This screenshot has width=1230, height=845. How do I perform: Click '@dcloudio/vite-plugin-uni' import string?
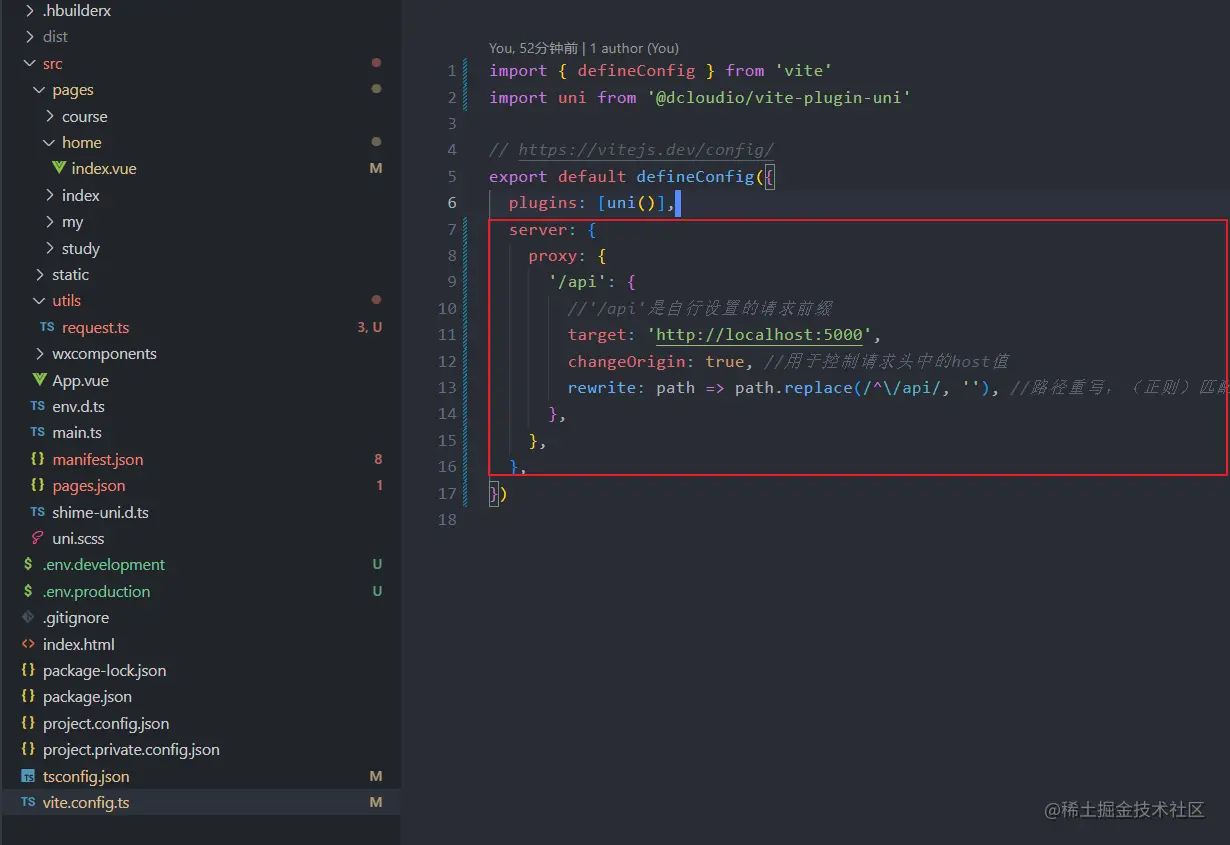click(x=779, y=98)
